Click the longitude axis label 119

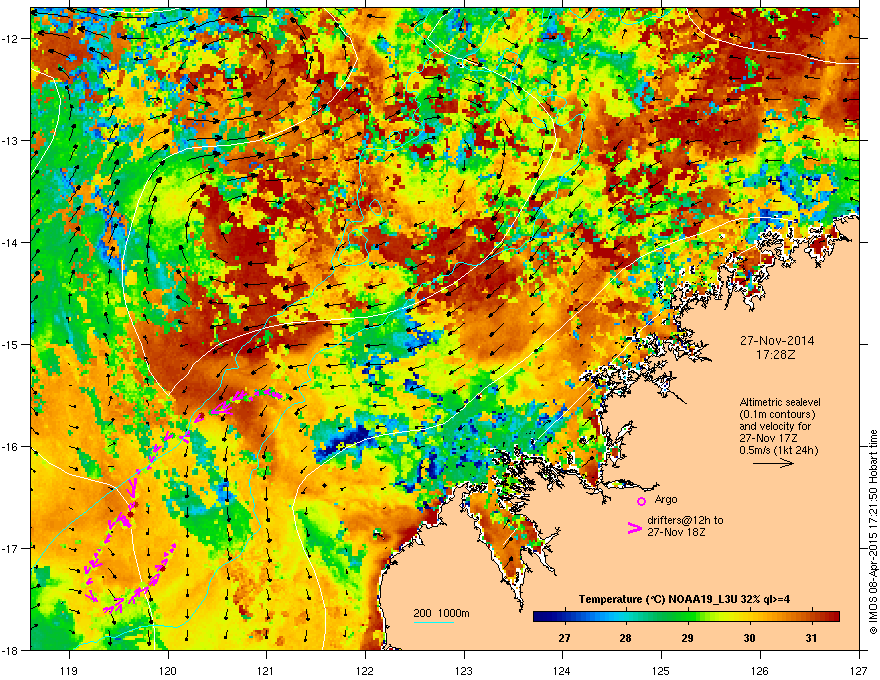point(69,670)
